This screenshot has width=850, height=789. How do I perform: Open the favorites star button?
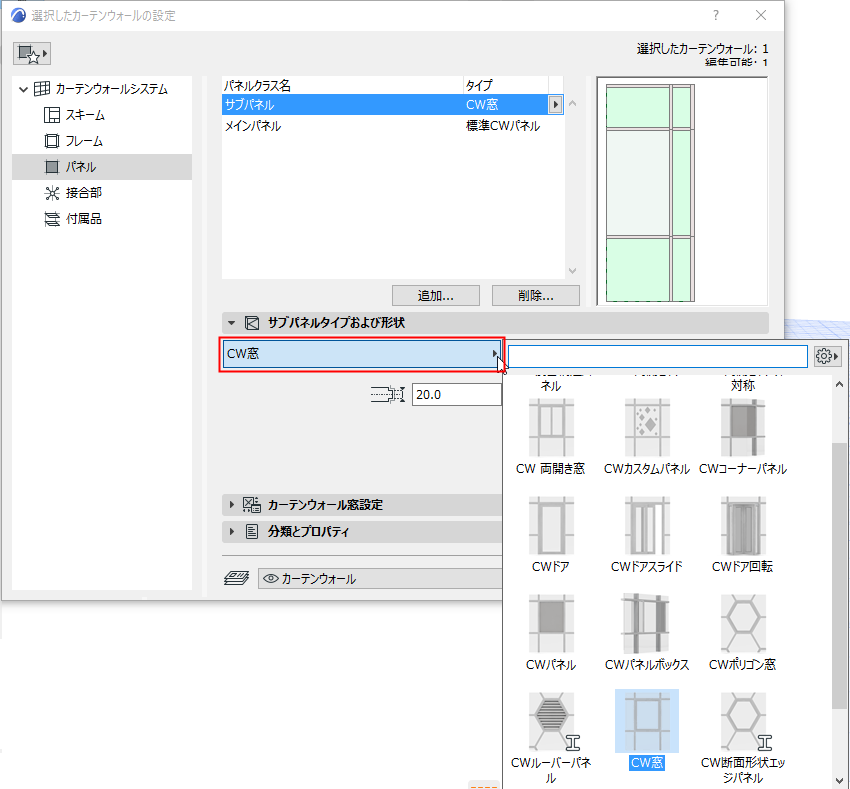click(x=31, y=54)
